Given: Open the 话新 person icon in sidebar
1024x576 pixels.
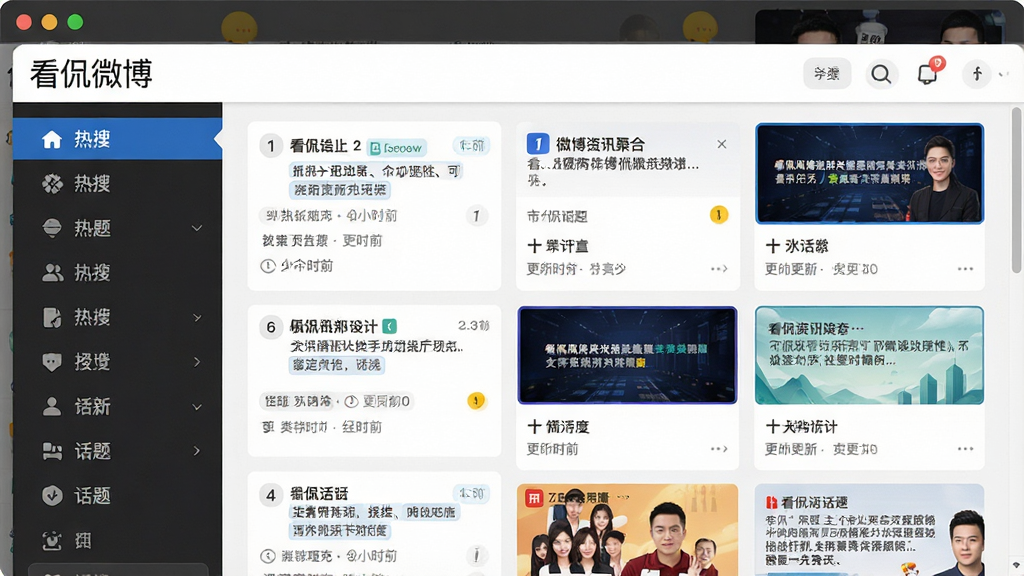Looking at the screenshot, I should [x=52, y=406].
